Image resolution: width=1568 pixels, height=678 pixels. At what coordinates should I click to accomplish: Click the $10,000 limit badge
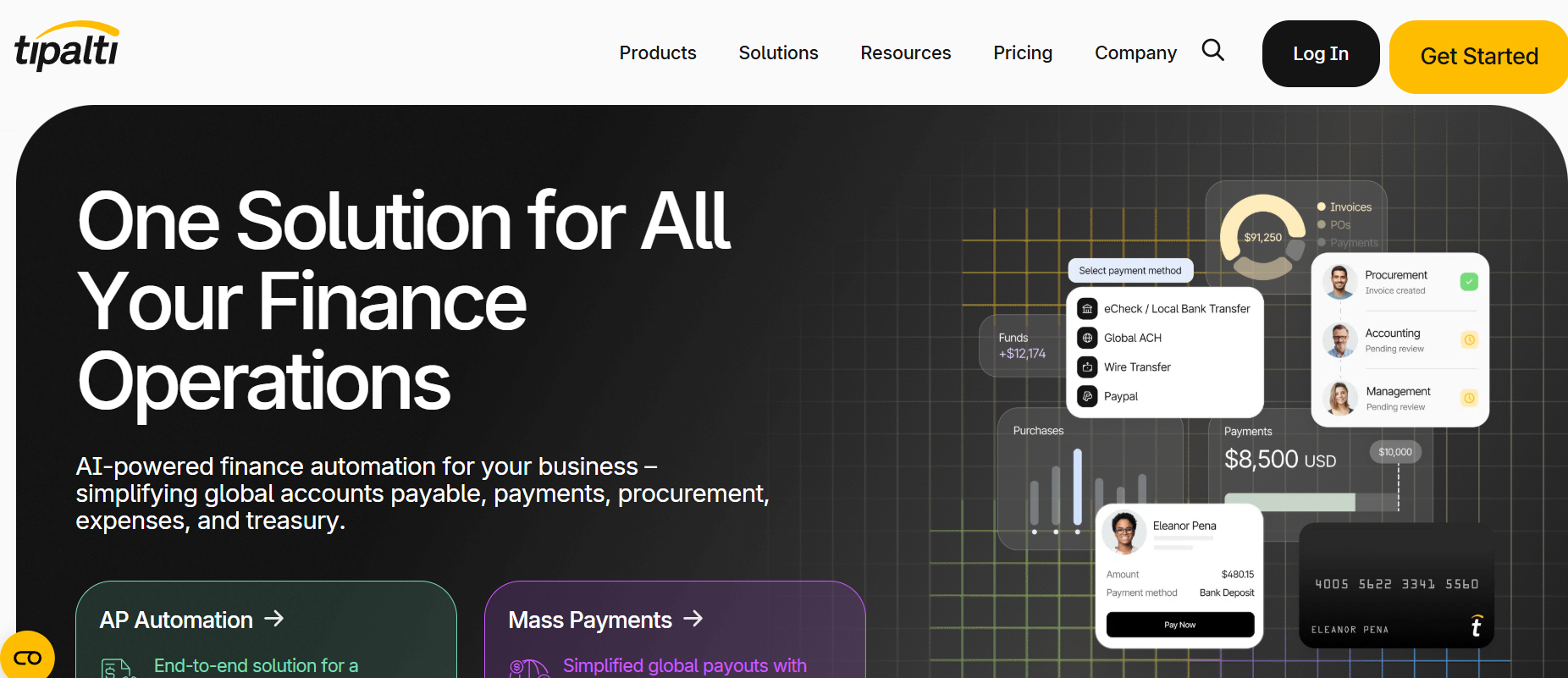[x=1395, y=452]
